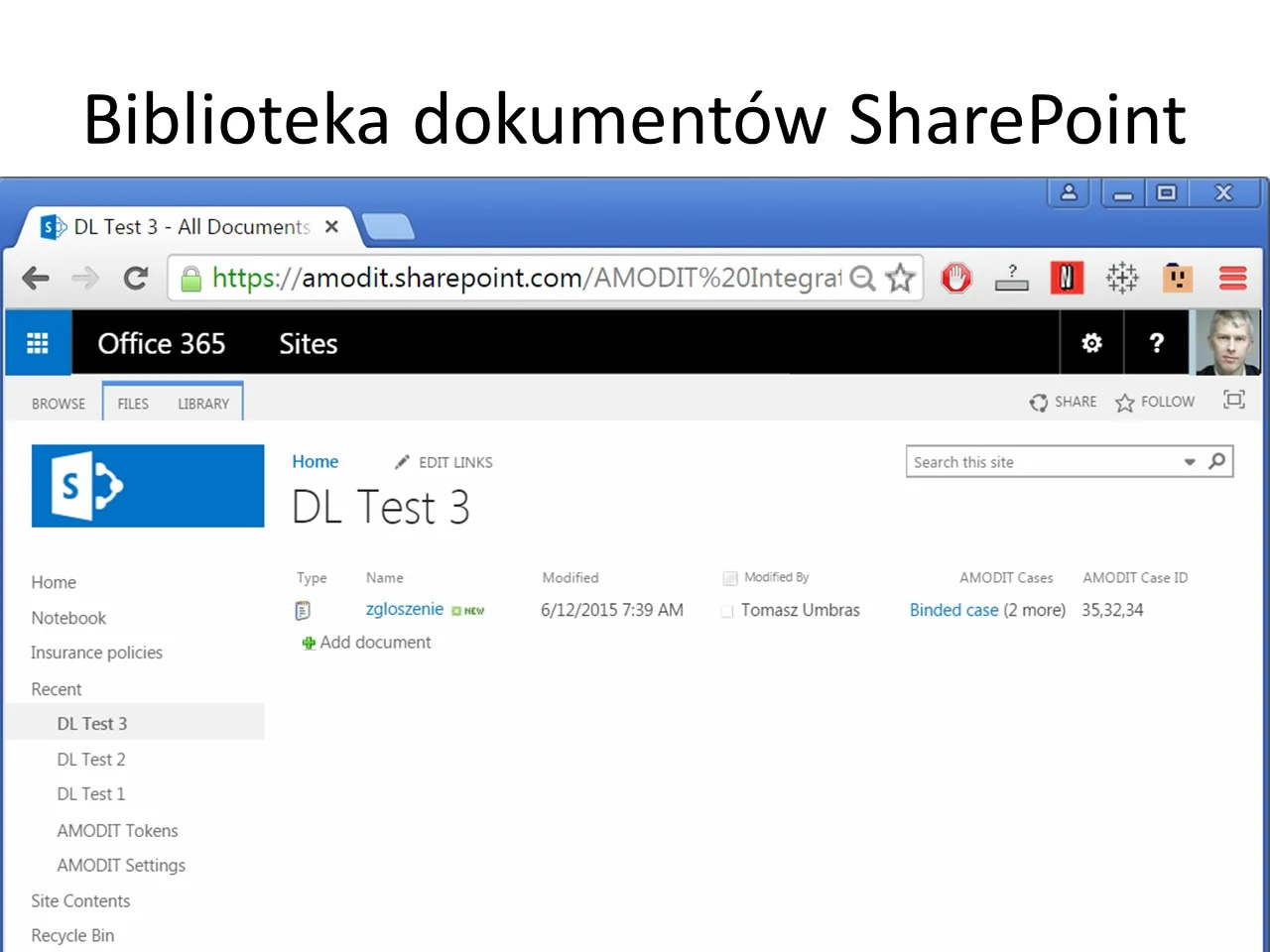Viewport: 1270px width, 952px height.
Task: Click the Tomasz Umbras name
Action: click(x=801, y=610)
